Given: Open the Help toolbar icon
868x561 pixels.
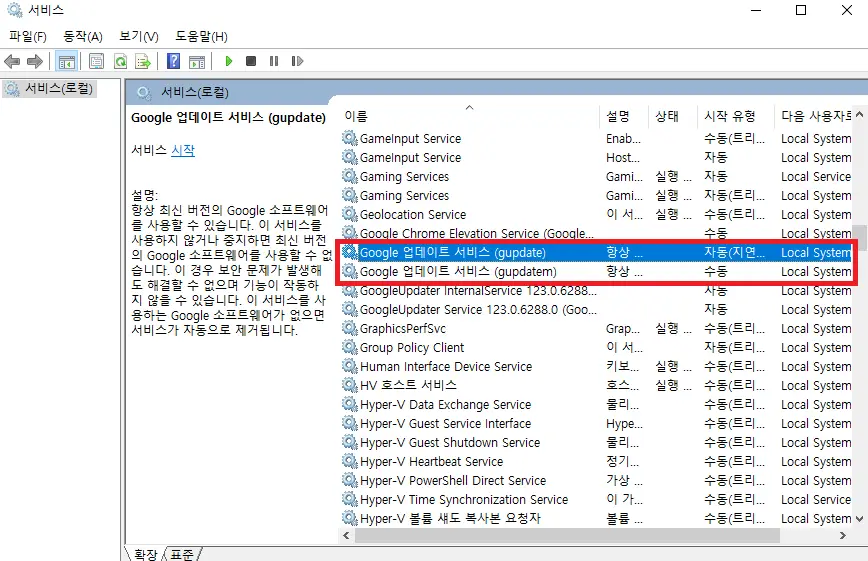Looking at the screenshot, I should pos(173,61).
